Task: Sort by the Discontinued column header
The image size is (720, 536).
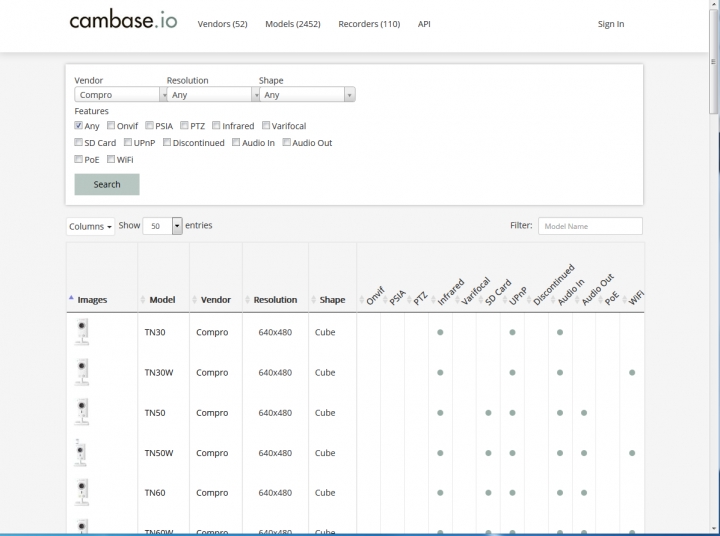Action: click(x=552, y=285)
